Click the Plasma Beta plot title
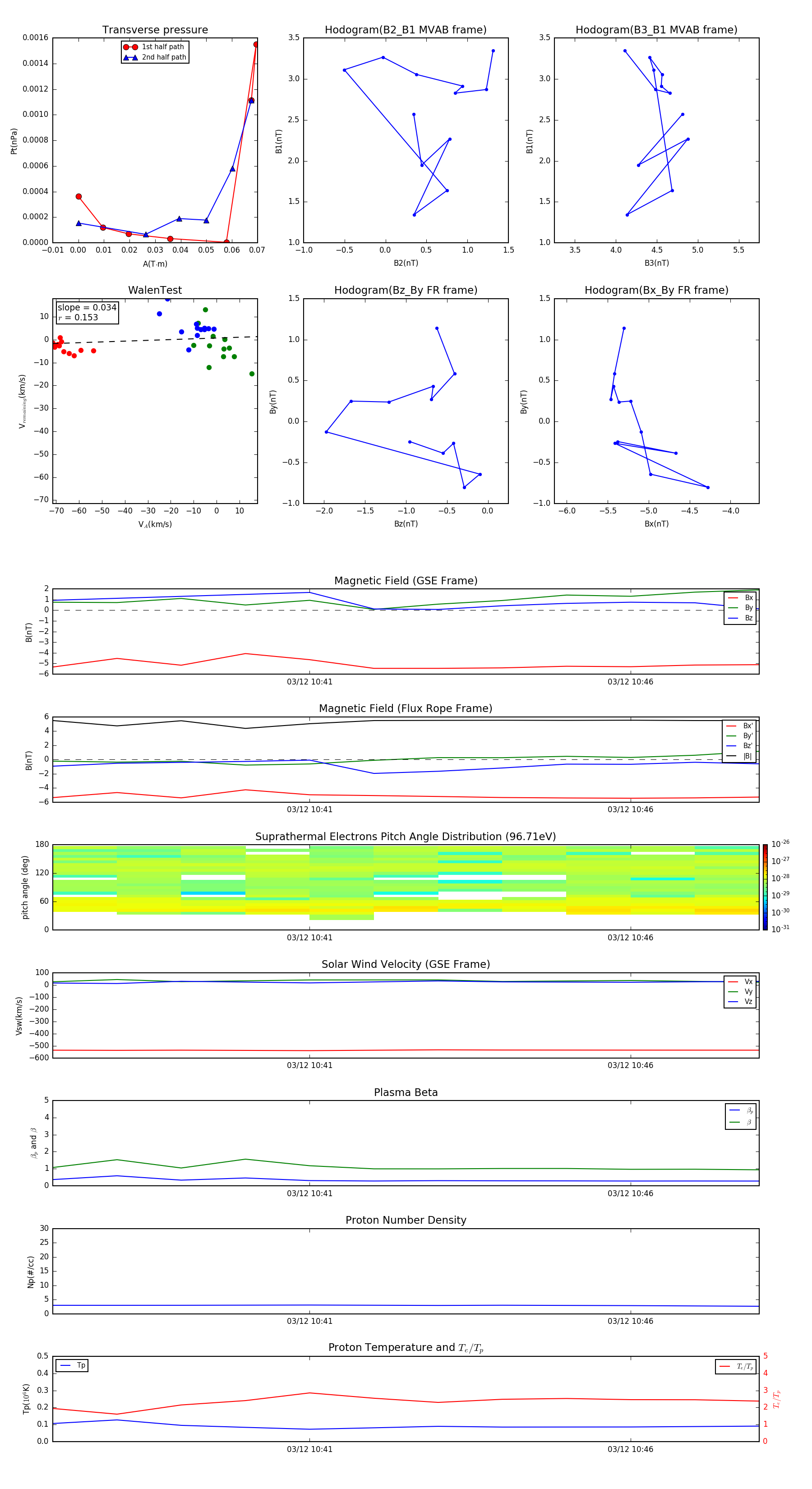Viewport: 812px width, 1489px height. 405,1092
